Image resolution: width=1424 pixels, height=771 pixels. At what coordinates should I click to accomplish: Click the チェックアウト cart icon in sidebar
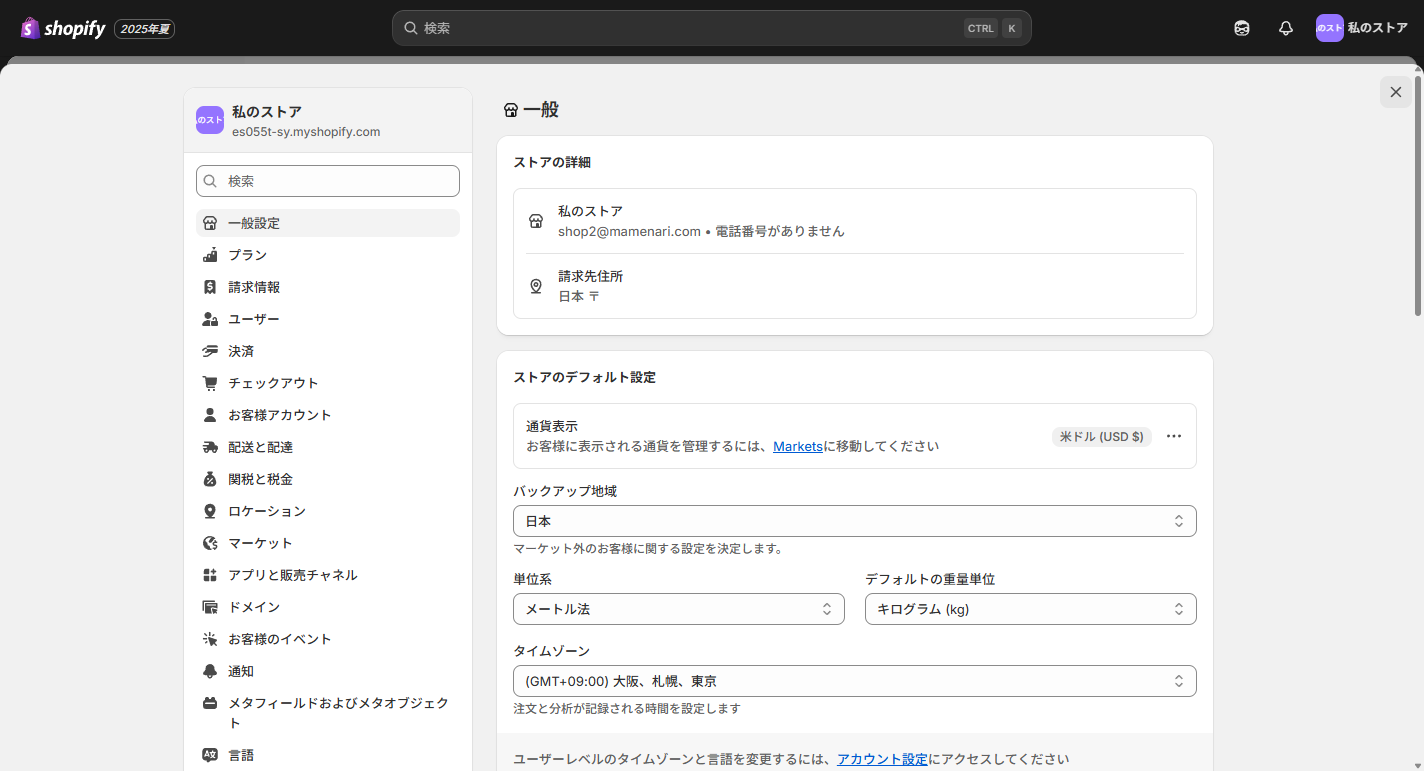pyautogui.click(x=210, y=383)
